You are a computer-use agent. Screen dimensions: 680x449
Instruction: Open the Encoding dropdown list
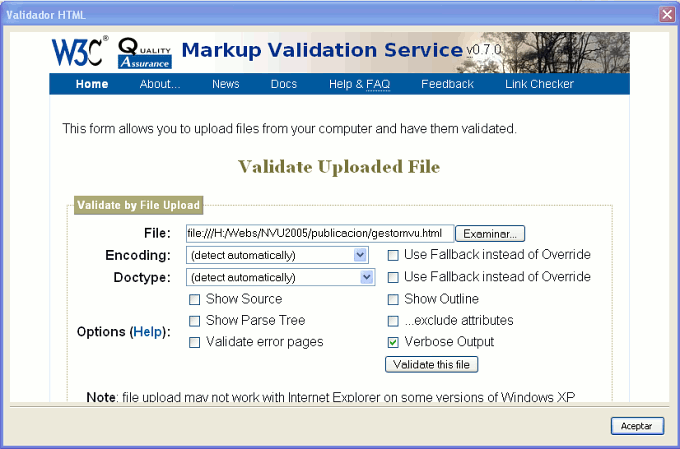(x=361, y=255)
